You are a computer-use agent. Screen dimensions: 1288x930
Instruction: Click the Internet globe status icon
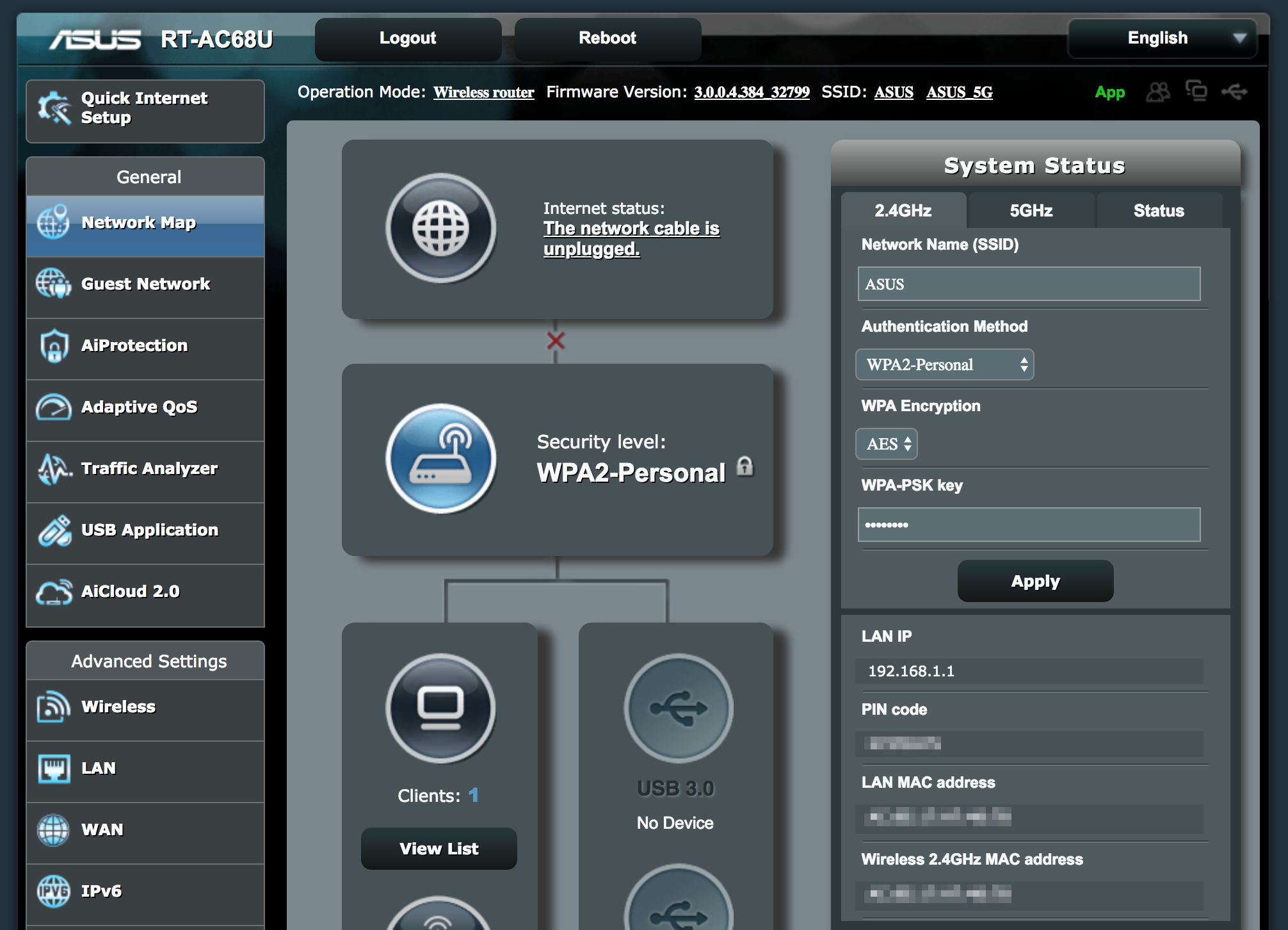(440, 228)
